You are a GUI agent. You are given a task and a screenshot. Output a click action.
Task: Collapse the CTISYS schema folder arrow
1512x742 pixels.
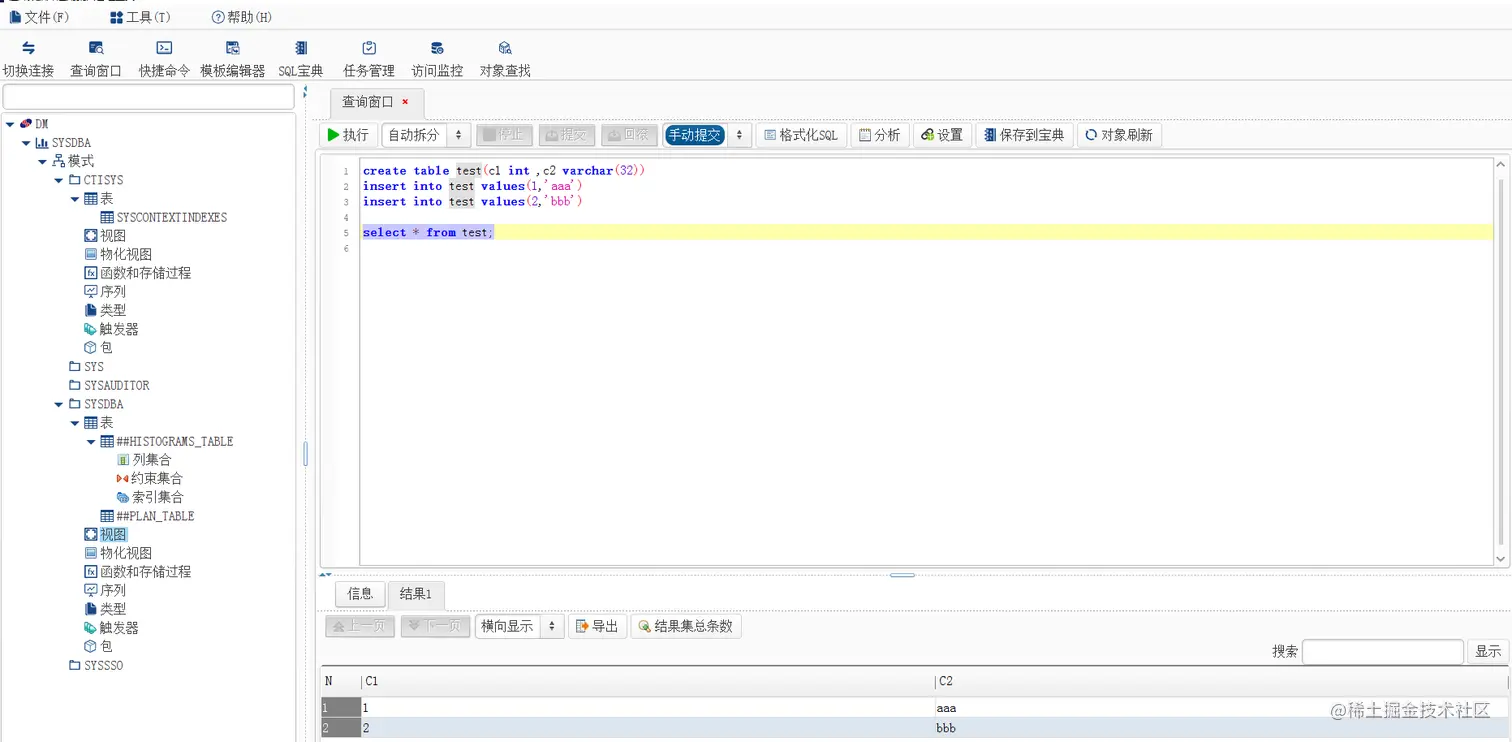59,180
